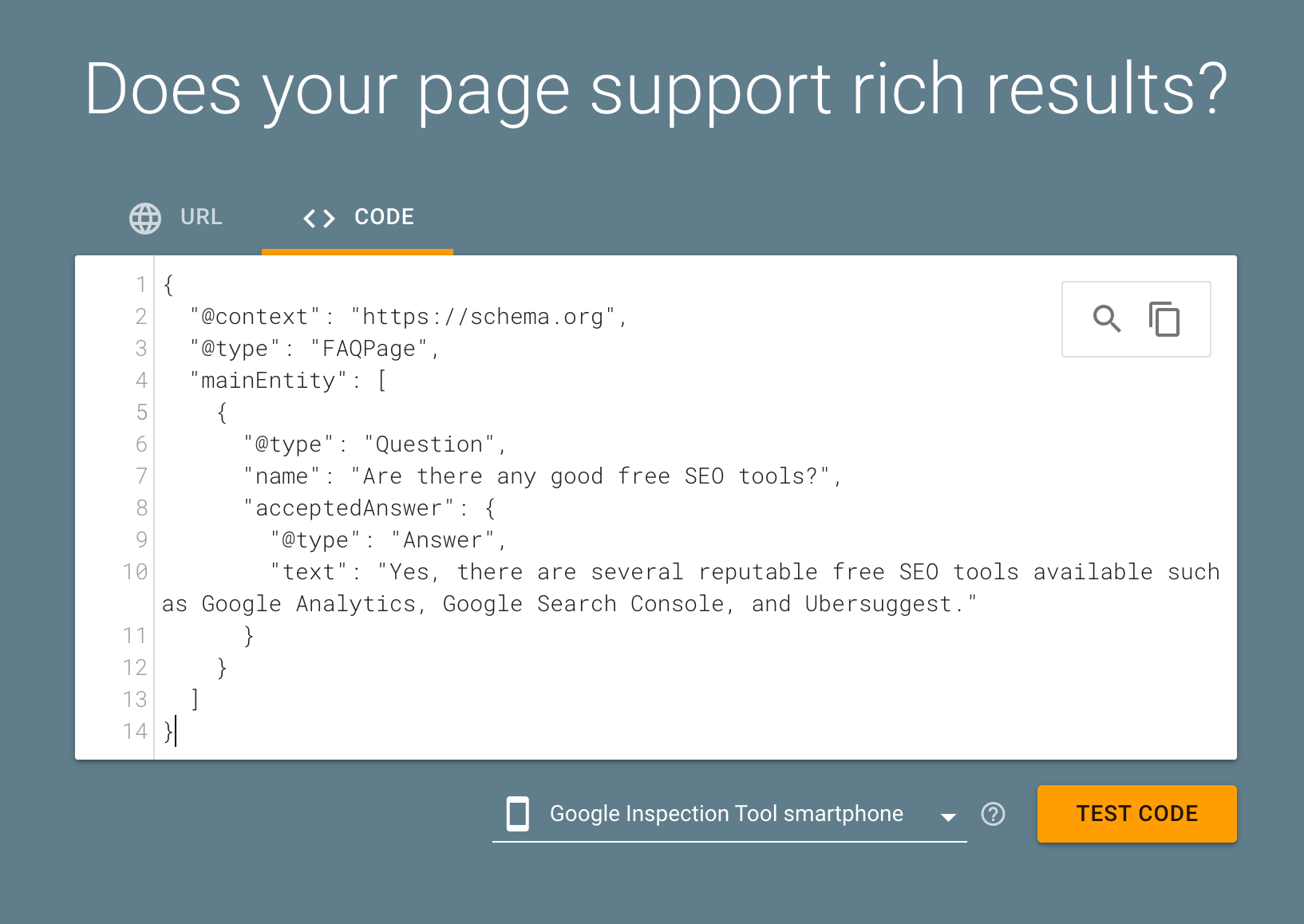The image size is (1304, 924).
Task: Click the schema.org context URL text
Action: coord(483,317)
